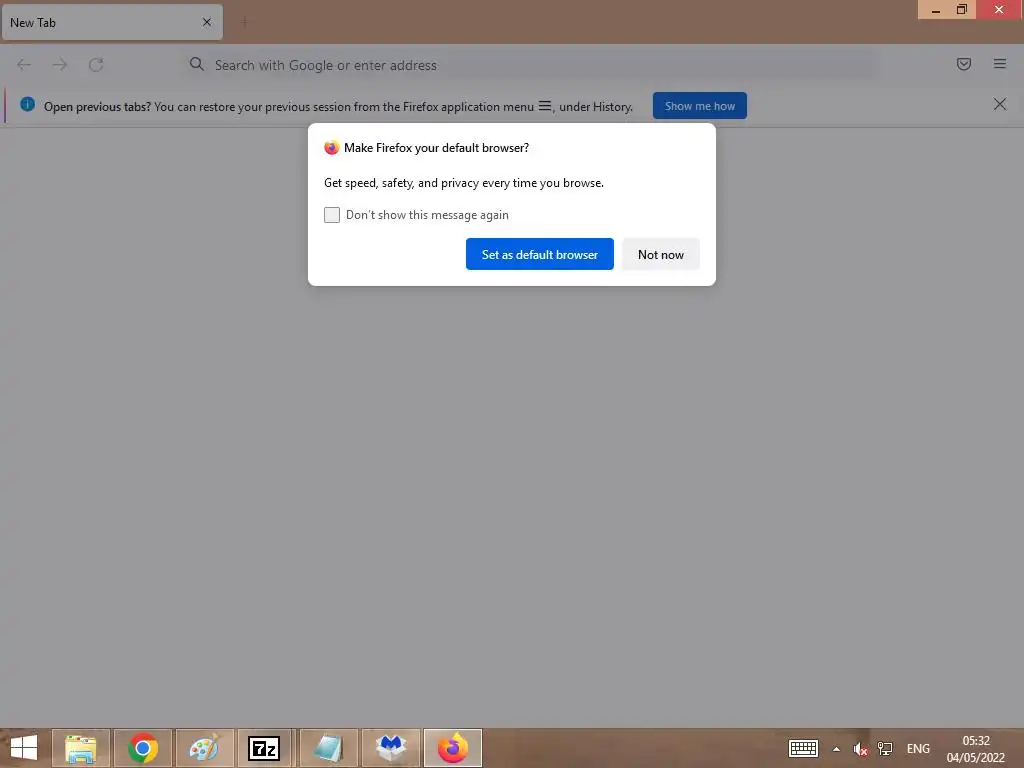This screenshot has width=1024, height=768.
Task: Open a new tab with plus button
Action: (244, 22)
